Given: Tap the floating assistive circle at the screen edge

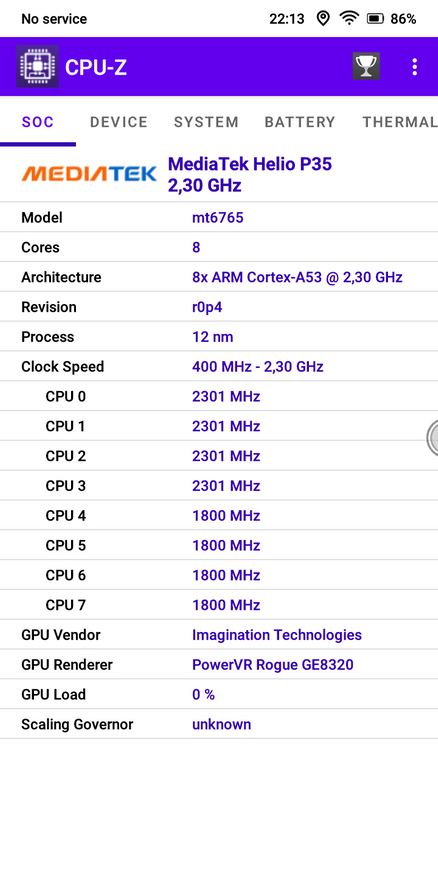Looking at the screenshot, I should coord(432,437).
